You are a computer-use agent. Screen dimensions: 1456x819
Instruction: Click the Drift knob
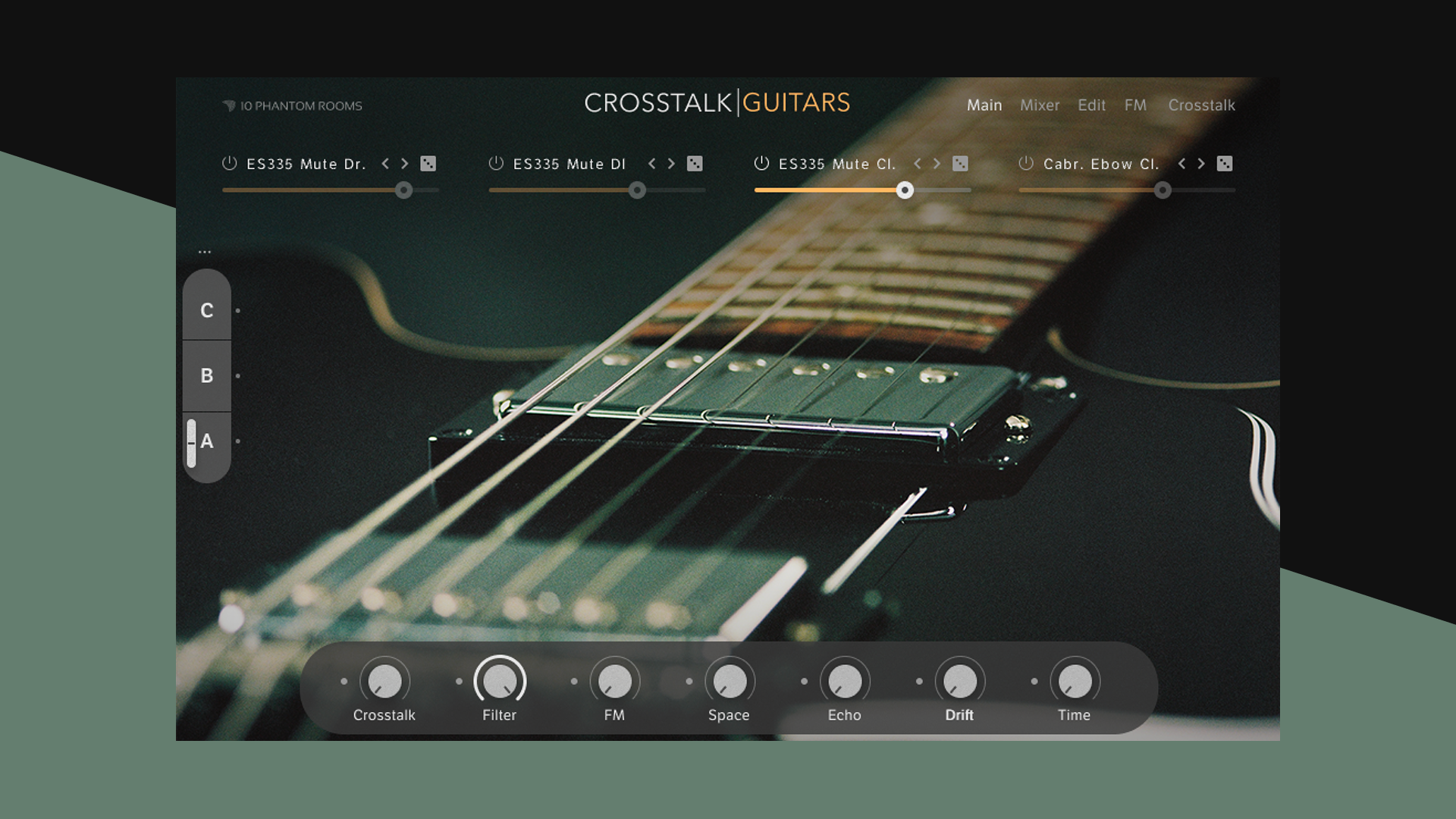[x=959, y=680]
